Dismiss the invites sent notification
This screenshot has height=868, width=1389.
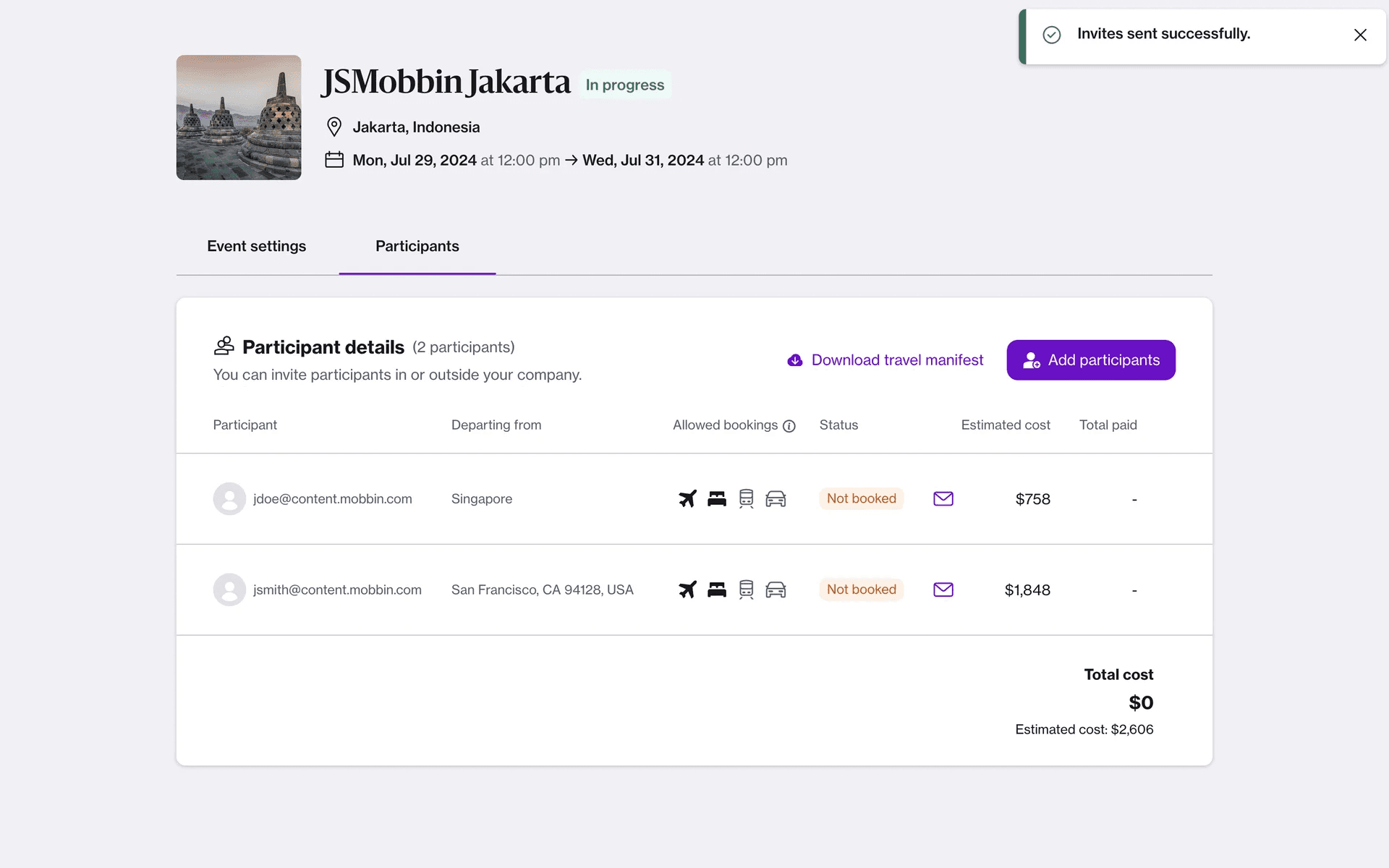[x=1360, y=35]
